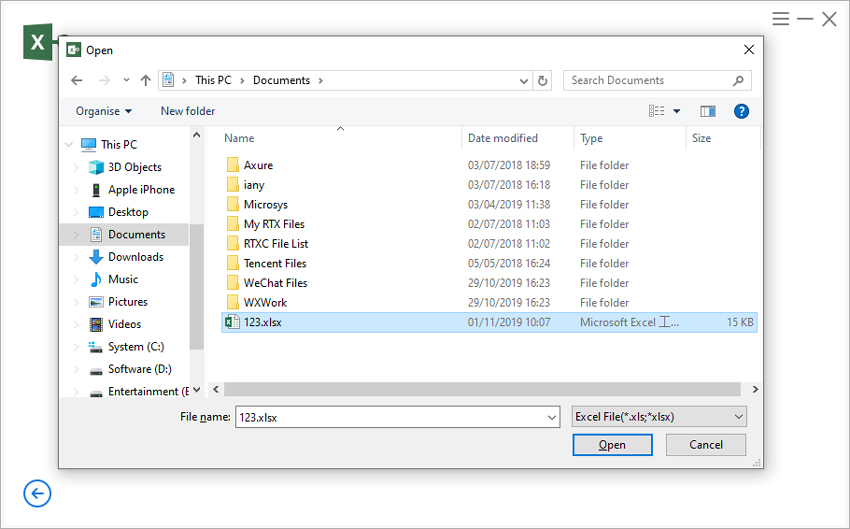Close the Open dialog
The image size is (850, 529).
pyautogui.click(x=749, y=50)
